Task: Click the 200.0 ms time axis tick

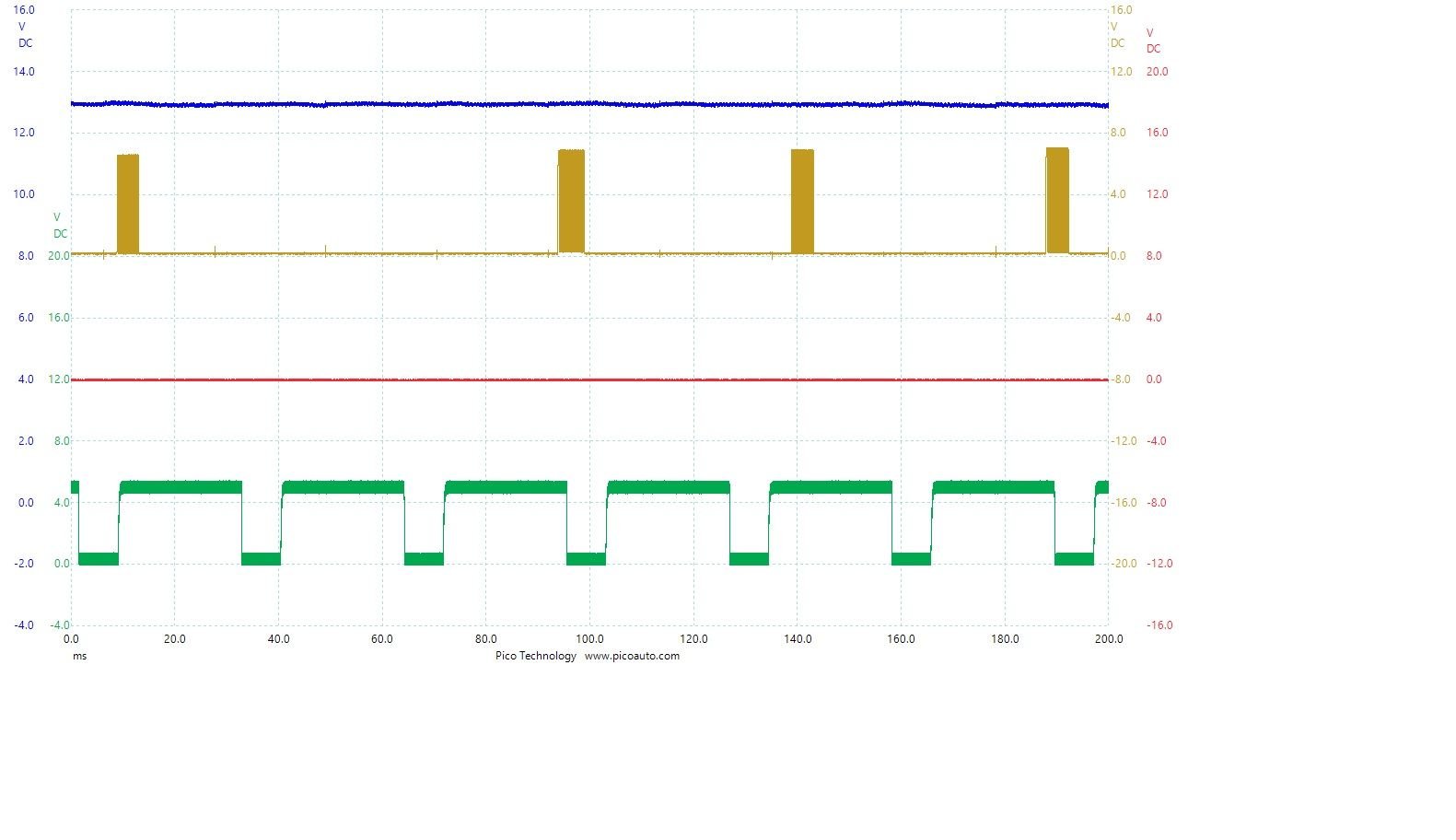Action: [x=1108, y=639]
